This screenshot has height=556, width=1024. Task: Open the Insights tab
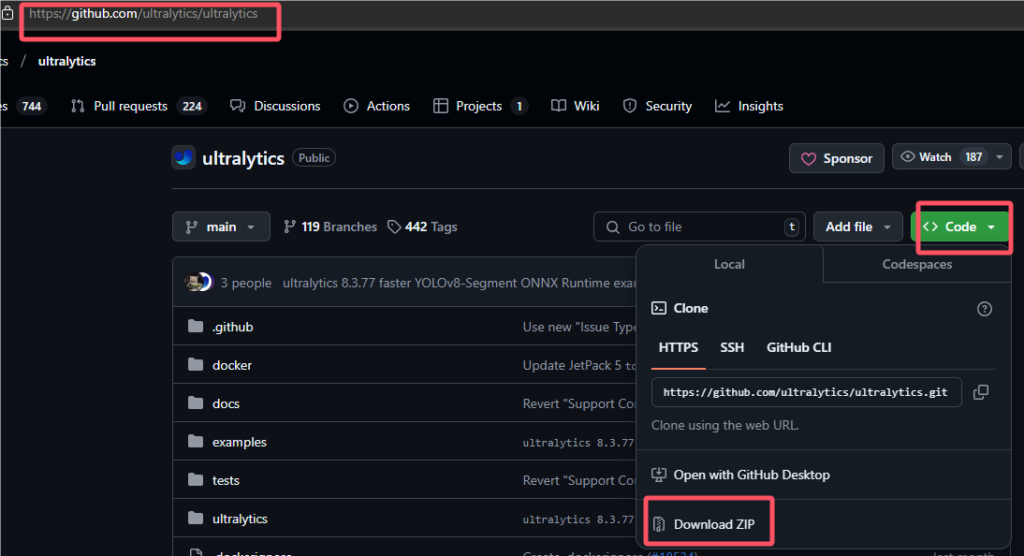click(749, 106)
